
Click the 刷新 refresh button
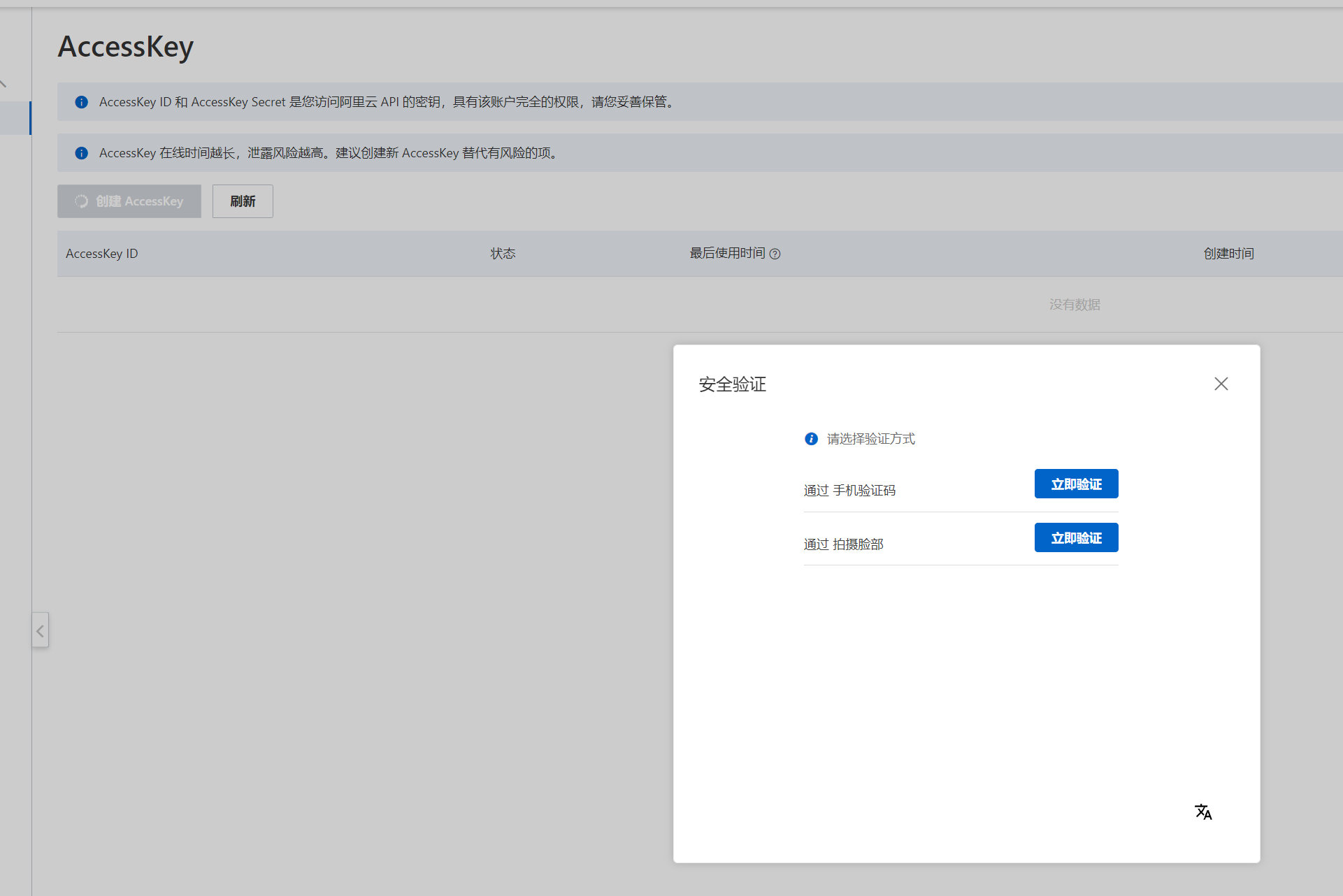point(243,201)
